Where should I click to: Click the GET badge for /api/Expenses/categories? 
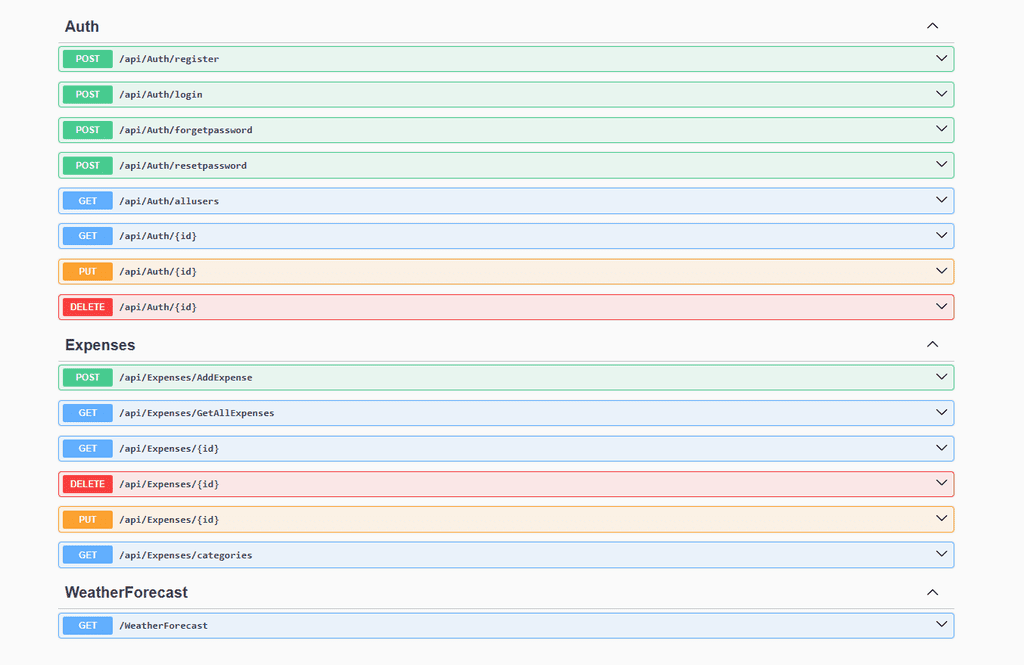click(88, 555)
